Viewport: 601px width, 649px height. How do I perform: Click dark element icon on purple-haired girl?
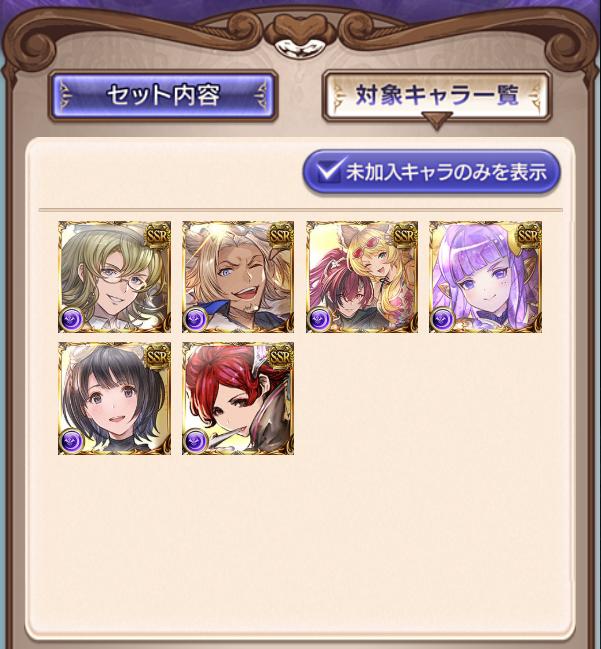(x=443, y=320)
